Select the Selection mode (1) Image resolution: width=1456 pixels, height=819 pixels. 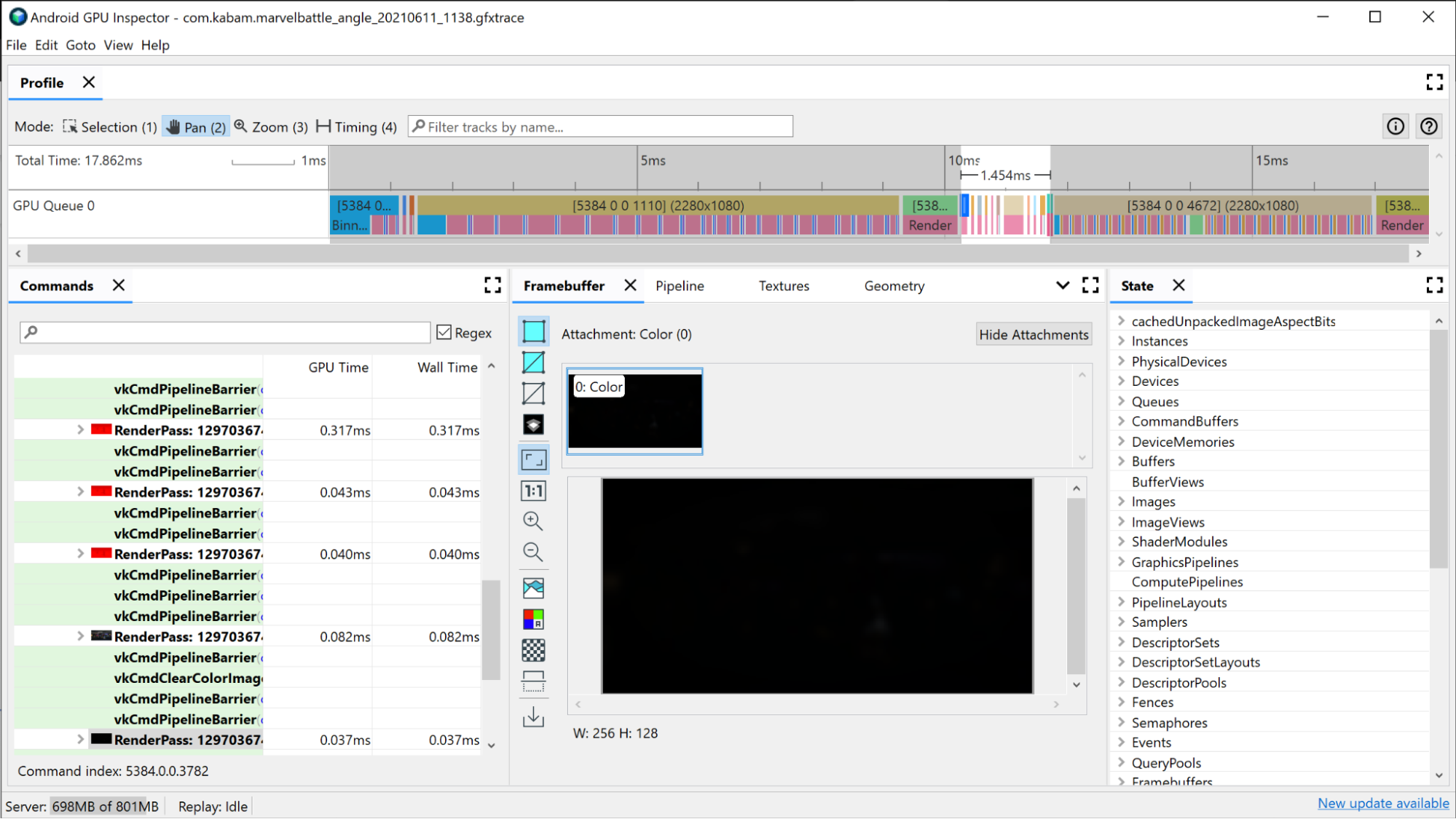pos(108,127)
